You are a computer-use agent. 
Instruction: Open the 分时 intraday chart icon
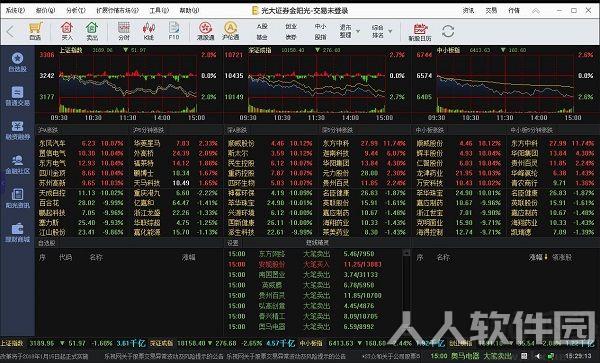click(124, 31)
